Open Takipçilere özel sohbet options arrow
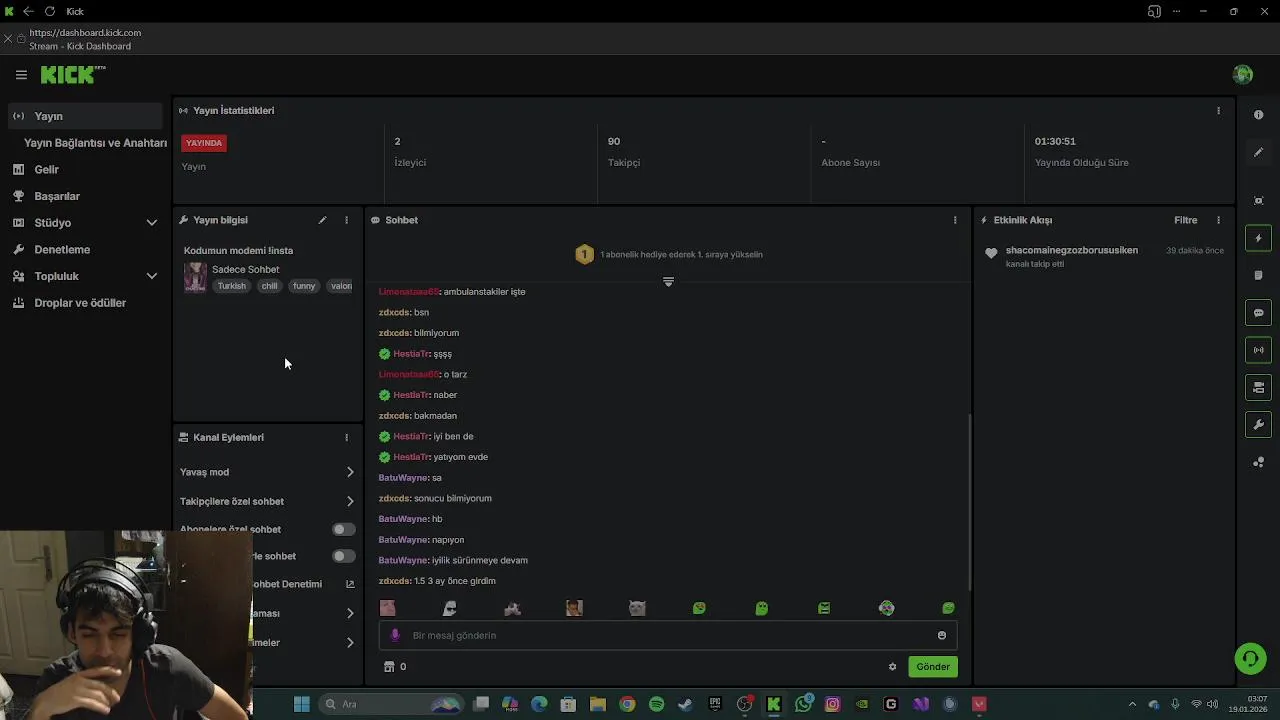Screen dimensions: 1280x720 (x=350, y=501)
